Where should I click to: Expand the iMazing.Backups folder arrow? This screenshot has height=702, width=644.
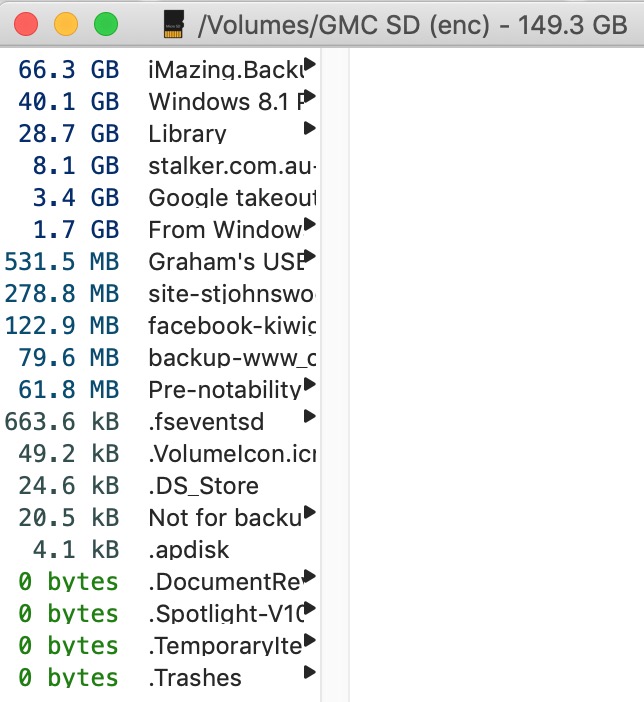point(310,65)
